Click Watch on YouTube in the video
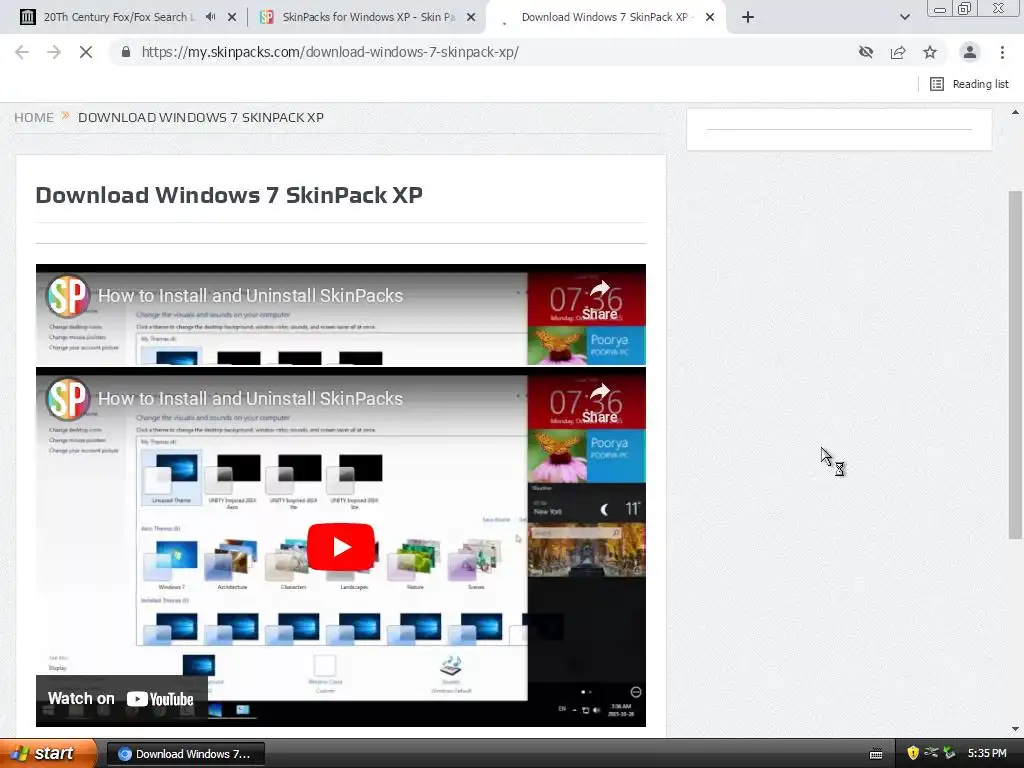This screenshot has width=1024, height=768. [x=121, y=699]
